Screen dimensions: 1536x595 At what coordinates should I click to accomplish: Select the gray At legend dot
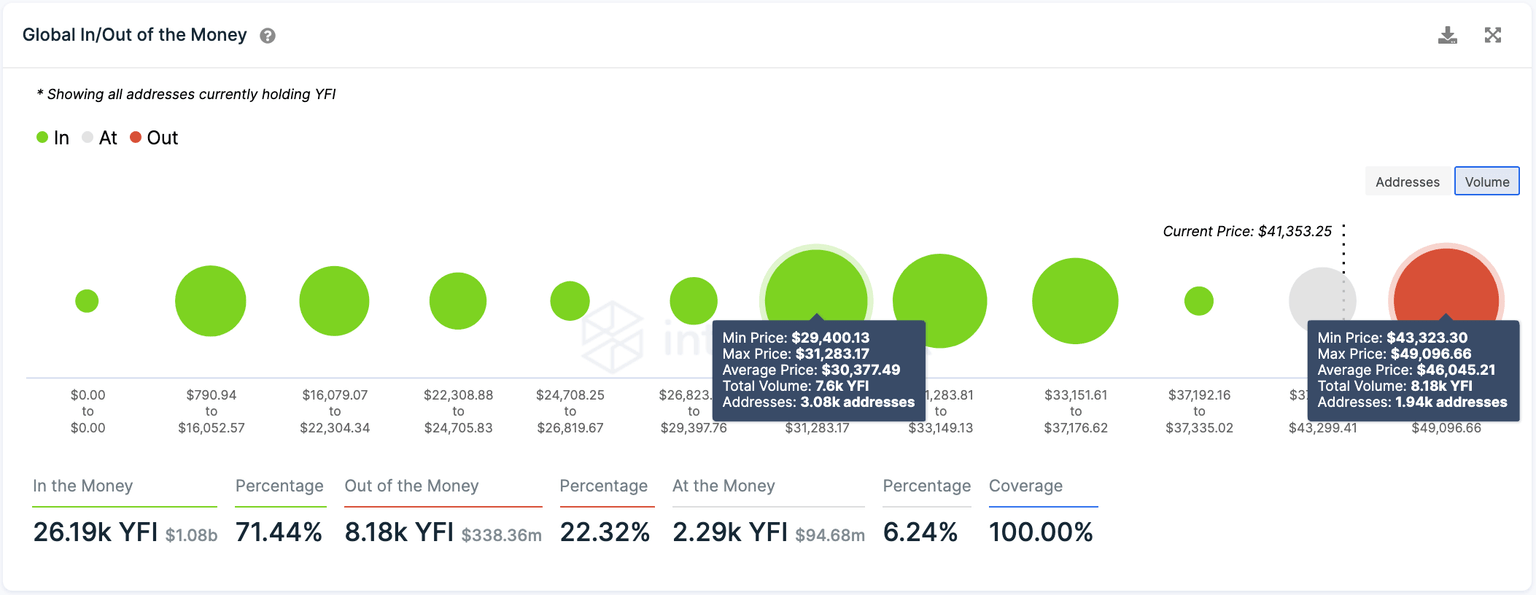coord(89,137)
